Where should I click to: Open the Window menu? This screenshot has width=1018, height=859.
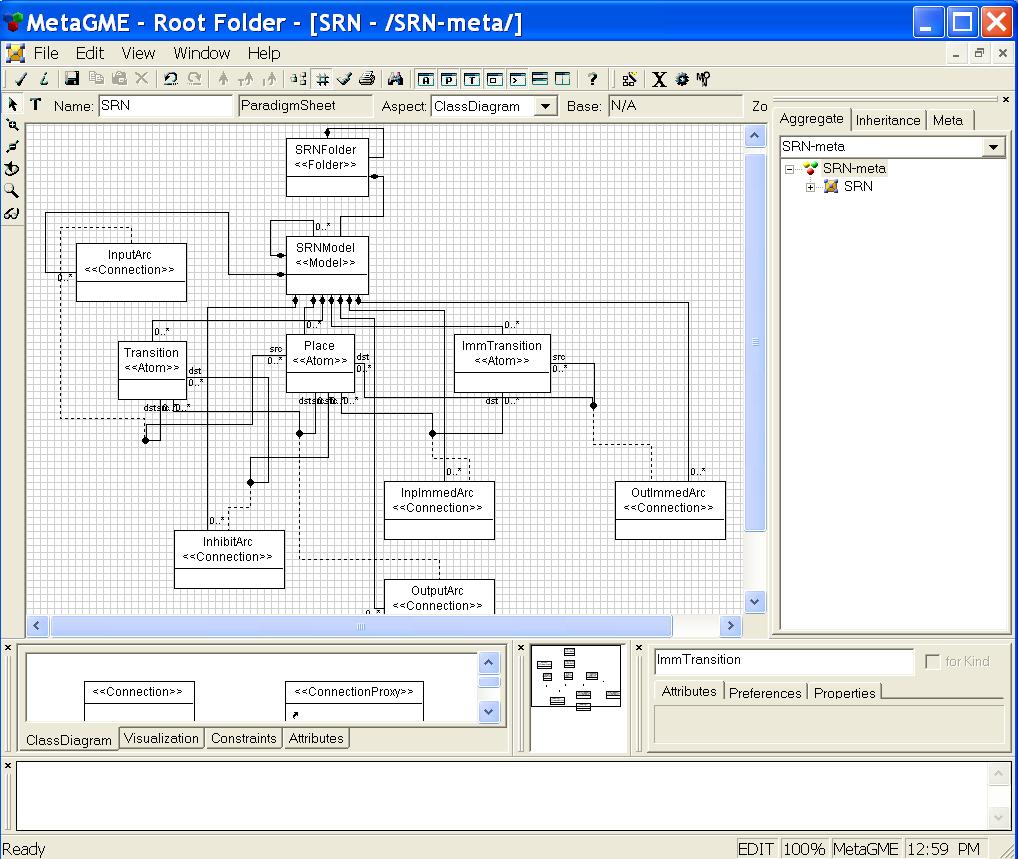coord(201,53)
